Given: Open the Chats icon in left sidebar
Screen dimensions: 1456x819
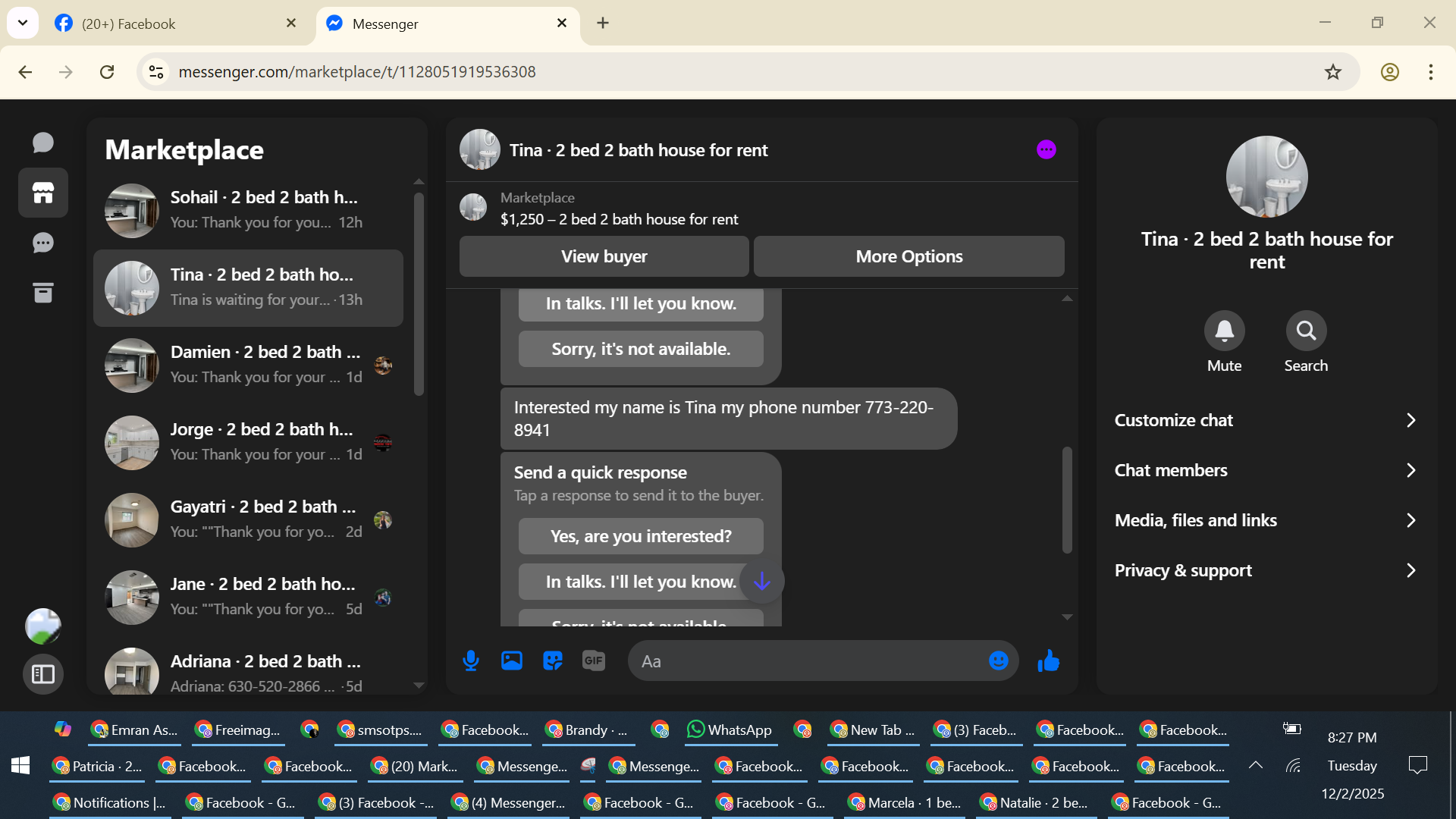Looking at the screenshot, I should tap(43, 143).
